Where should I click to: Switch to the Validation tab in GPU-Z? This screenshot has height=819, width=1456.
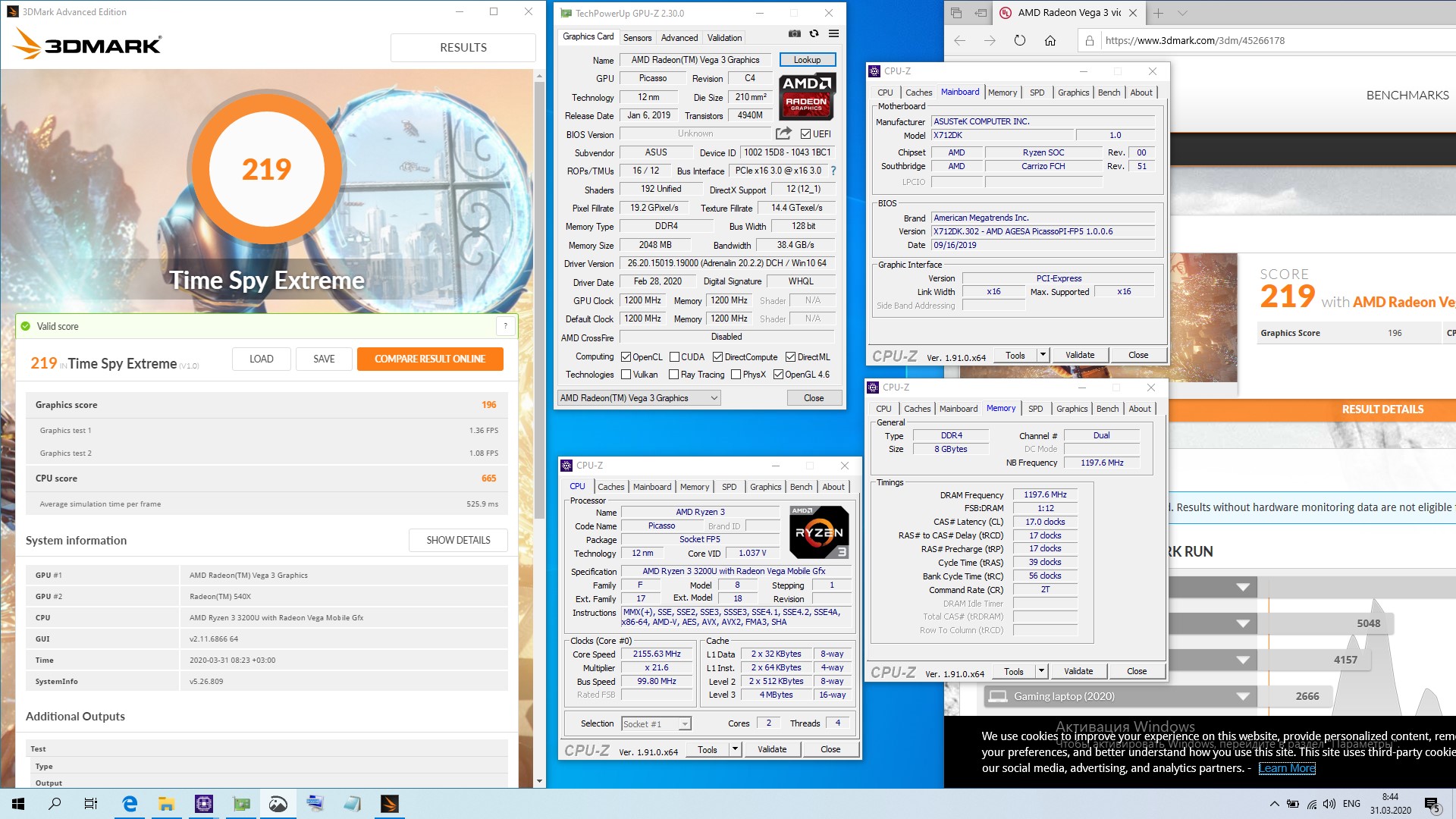pyautogui.click(x=725, y=37)
